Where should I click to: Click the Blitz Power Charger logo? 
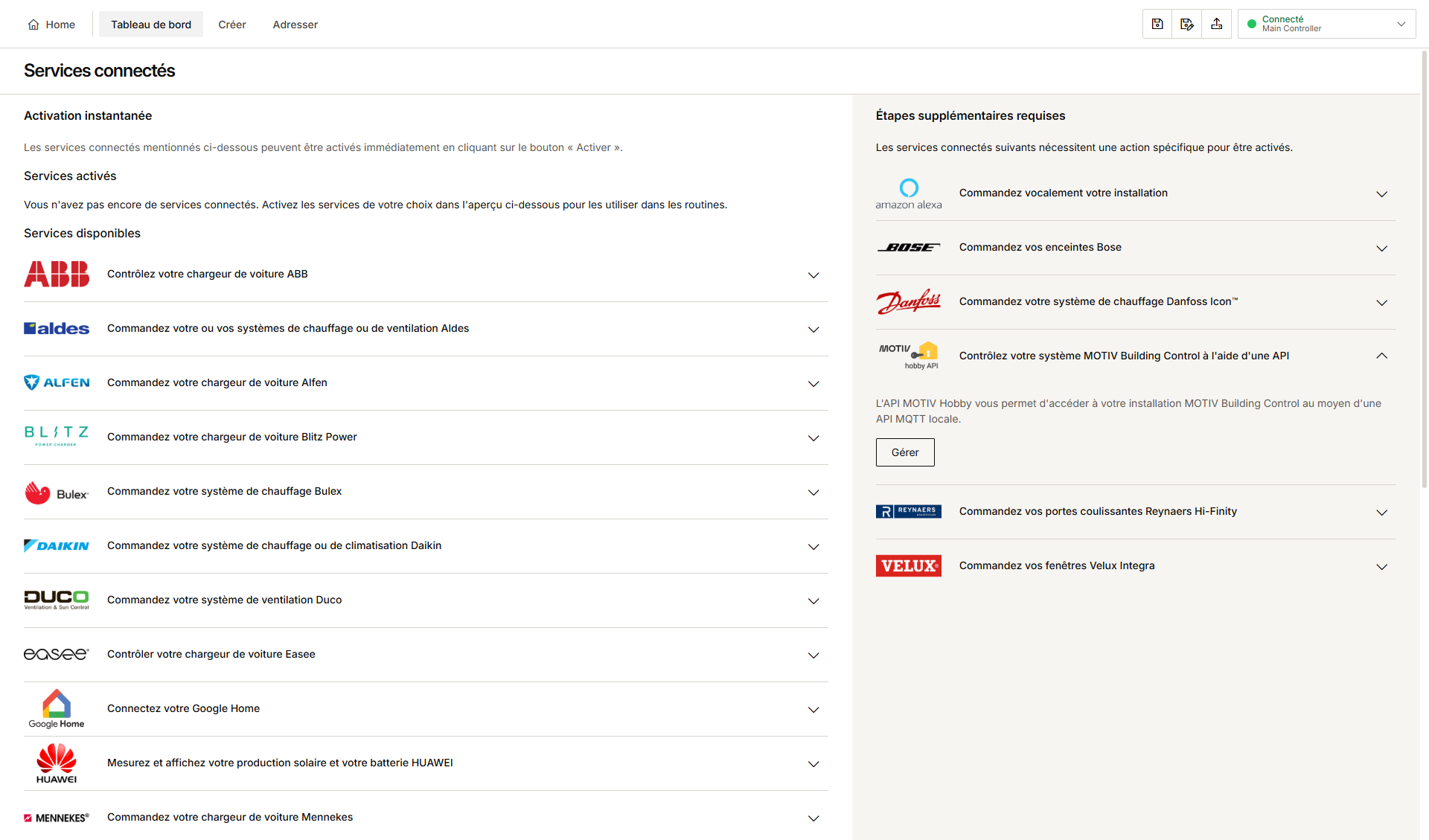point(57,436)
